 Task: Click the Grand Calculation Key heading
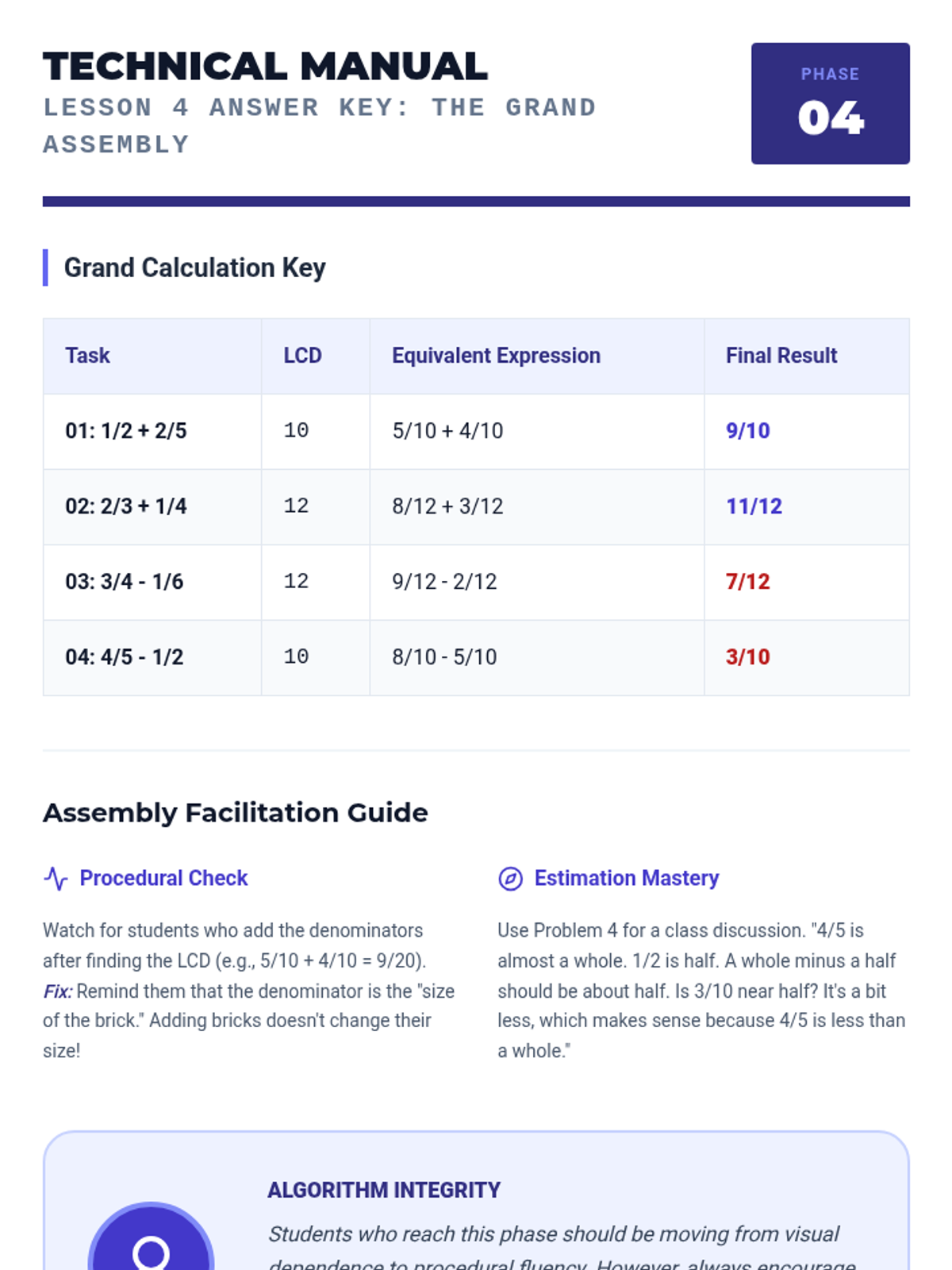tap(194, 268)
